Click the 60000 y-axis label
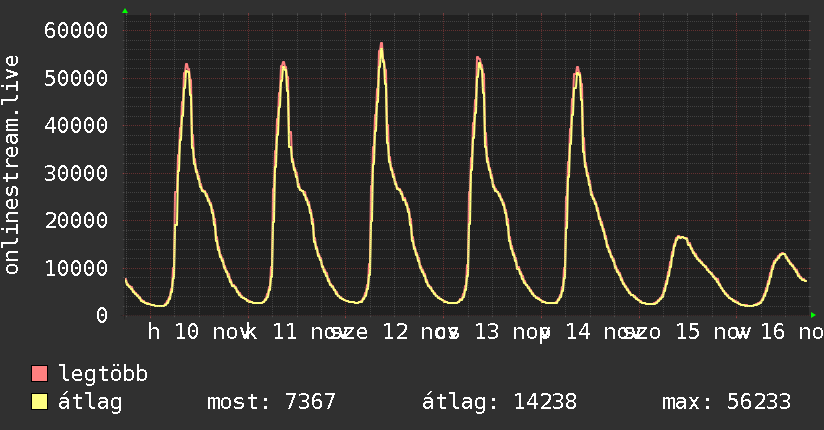The image size is (824, 430). [76, 30]
